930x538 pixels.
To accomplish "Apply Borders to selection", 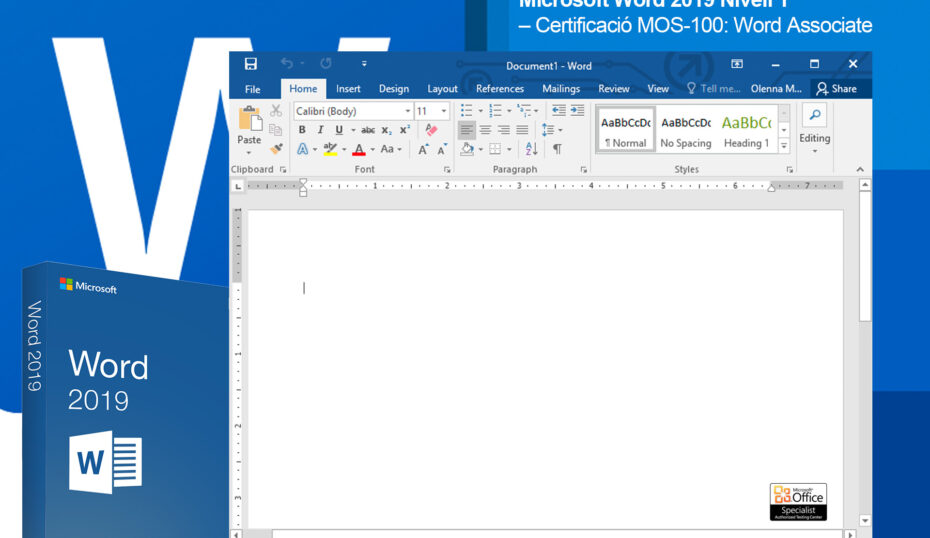I will click(x=495, y=149).
